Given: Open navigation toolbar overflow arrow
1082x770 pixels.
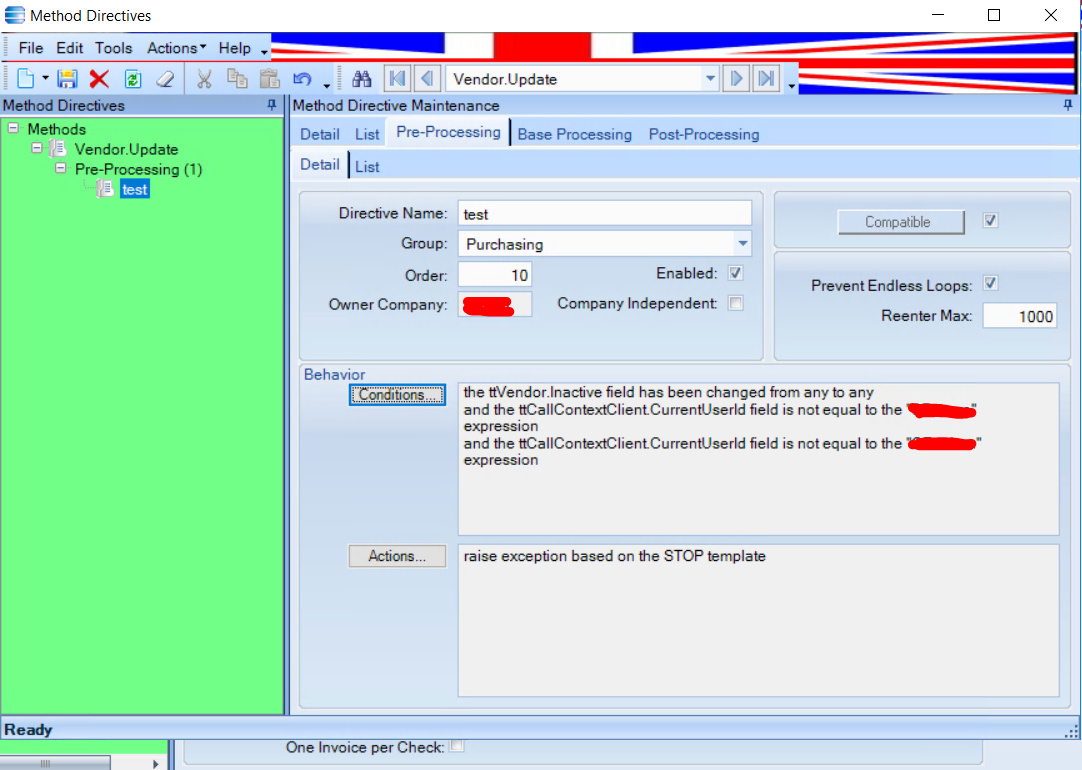Looking at the screenshot, I should pos(791,84).
